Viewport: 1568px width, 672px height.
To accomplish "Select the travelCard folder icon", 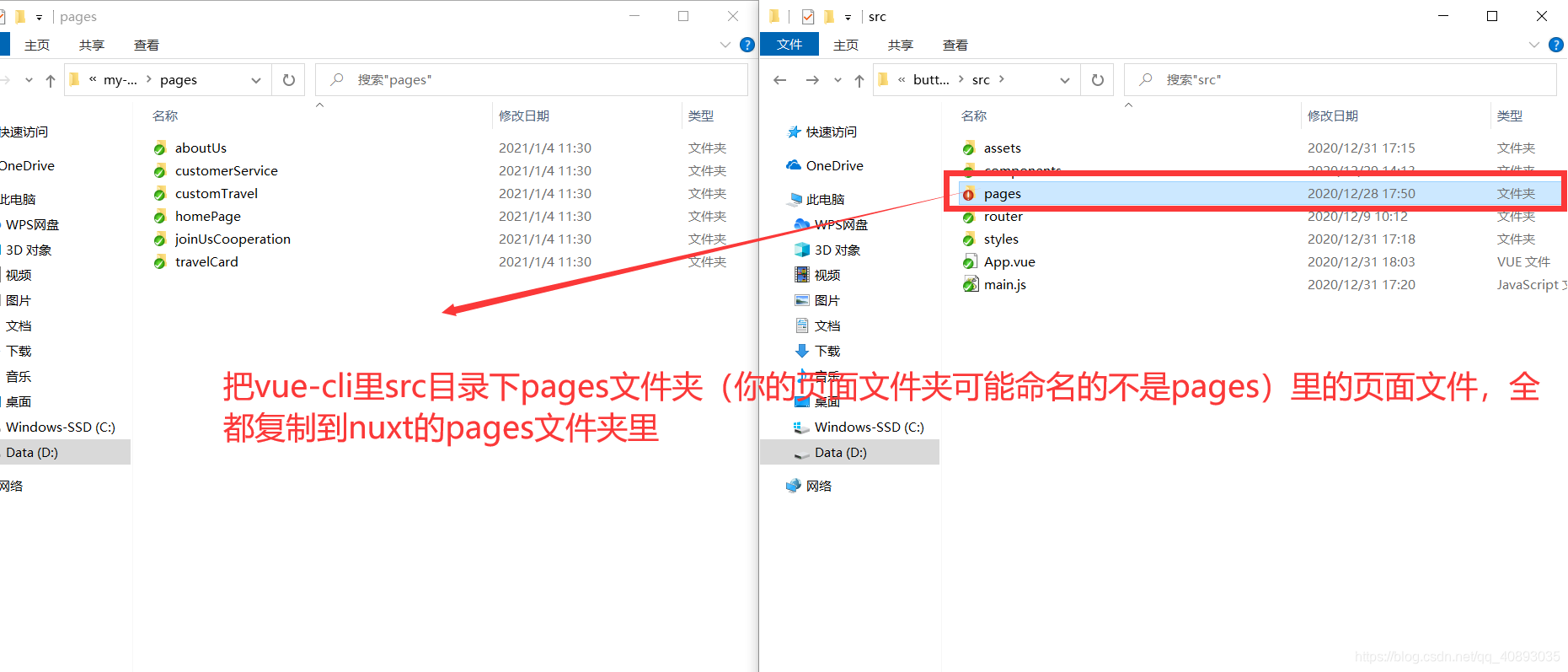I will pos(160,262).
